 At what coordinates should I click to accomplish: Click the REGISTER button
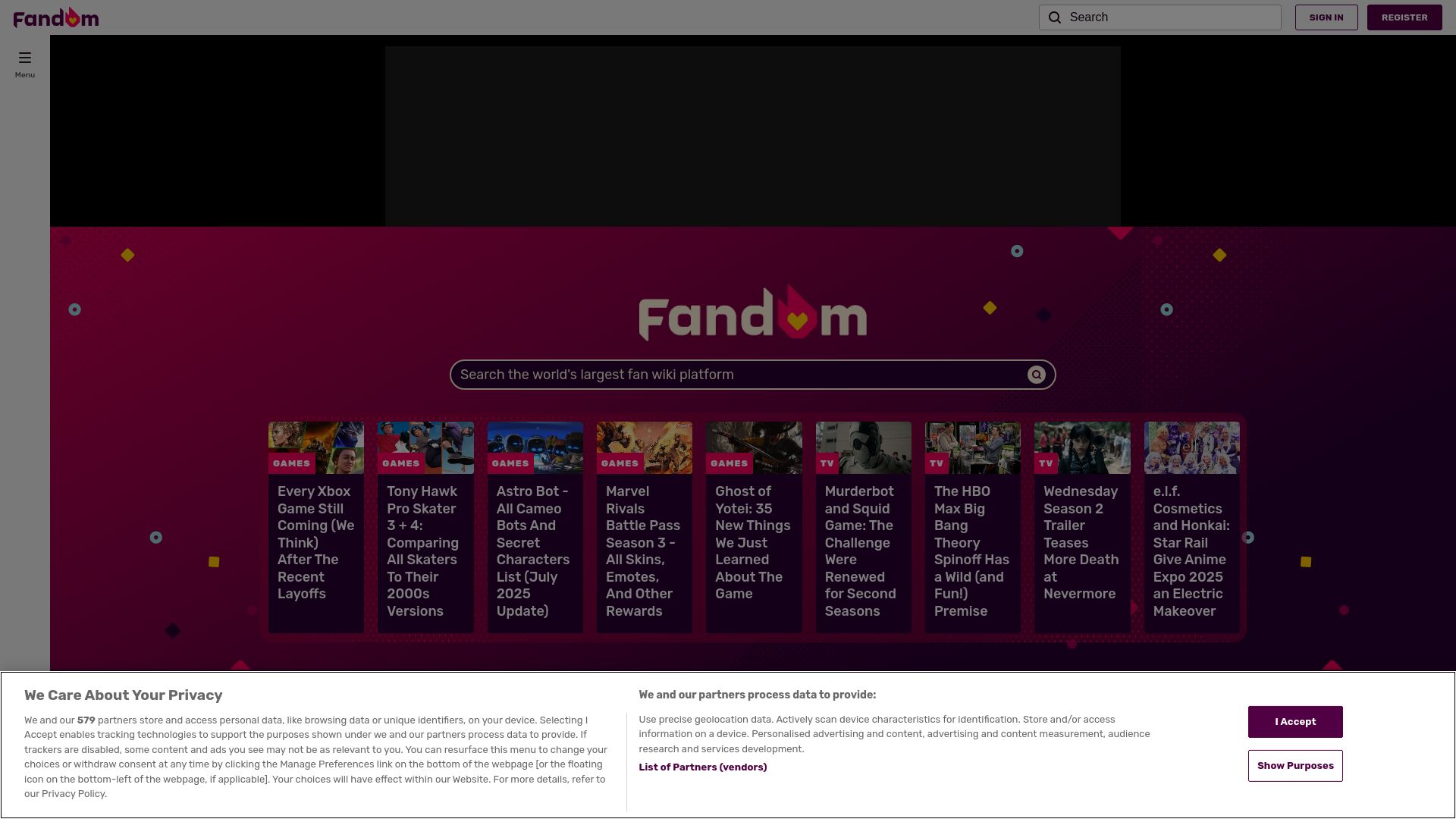tap(1404, 17)
